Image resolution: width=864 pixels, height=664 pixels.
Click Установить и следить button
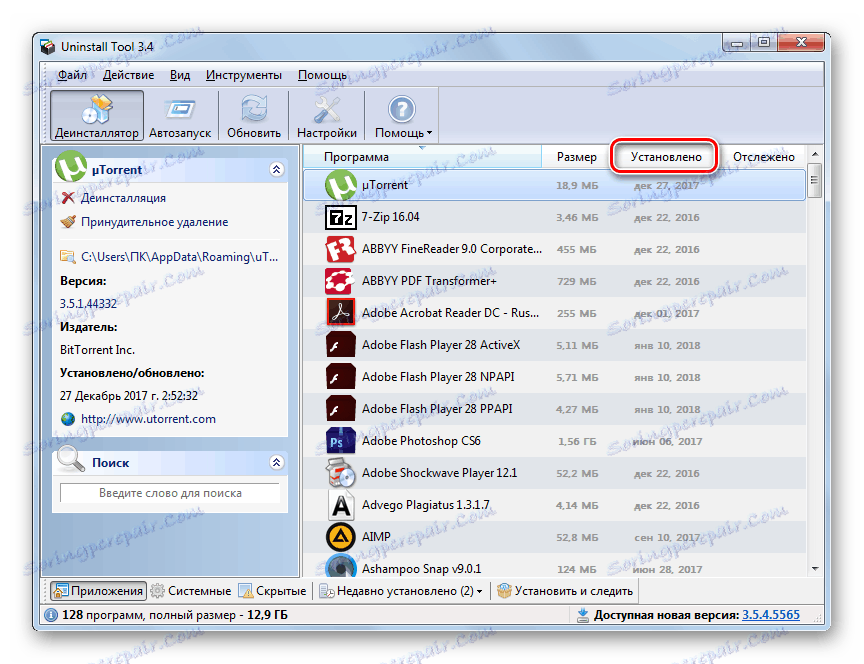coord(565,591)
